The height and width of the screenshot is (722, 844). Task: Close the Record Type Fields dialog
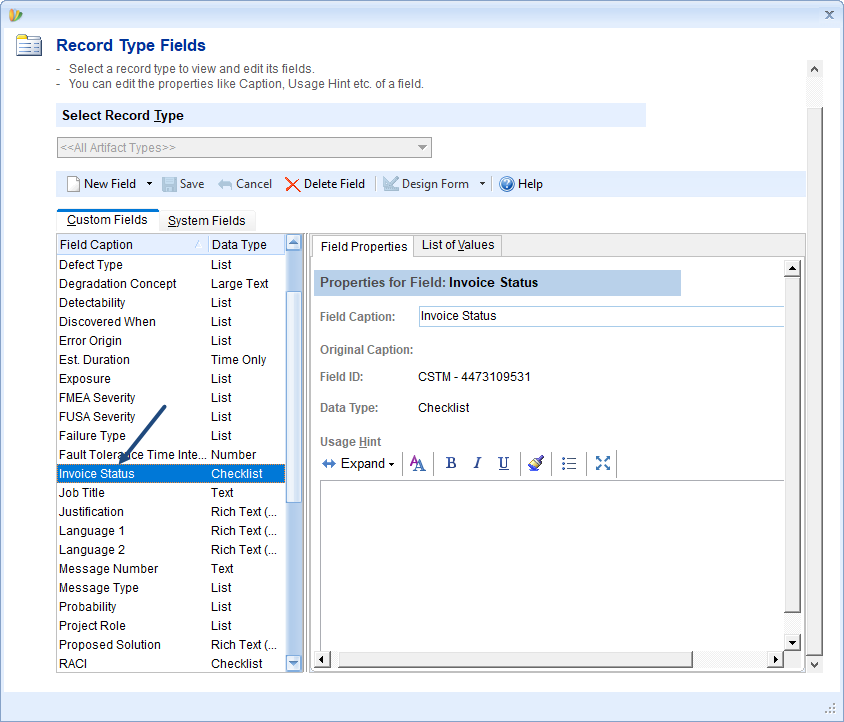point(829,15)
